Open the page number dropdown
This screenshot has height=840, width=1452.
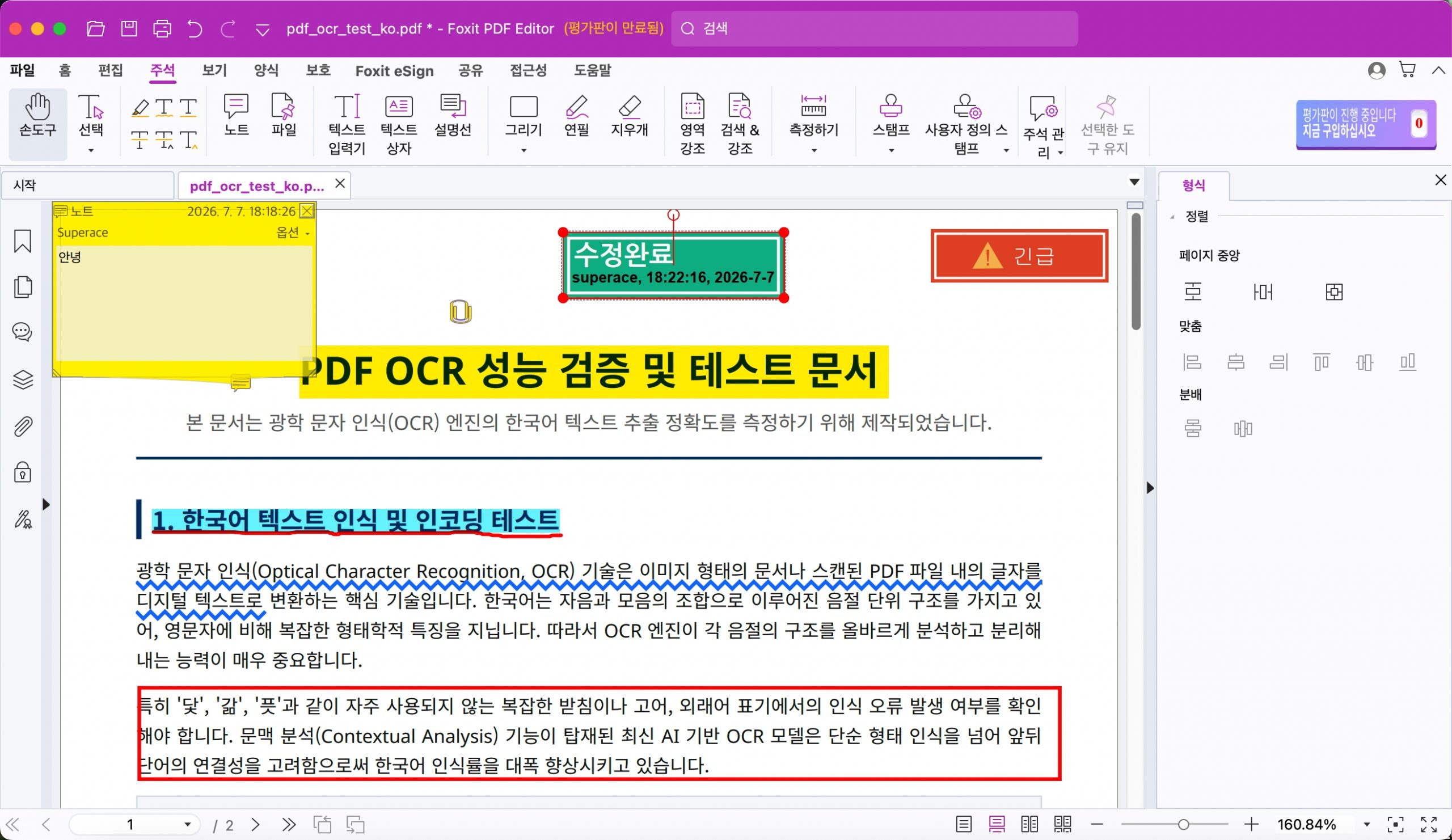tap(187, 824)
